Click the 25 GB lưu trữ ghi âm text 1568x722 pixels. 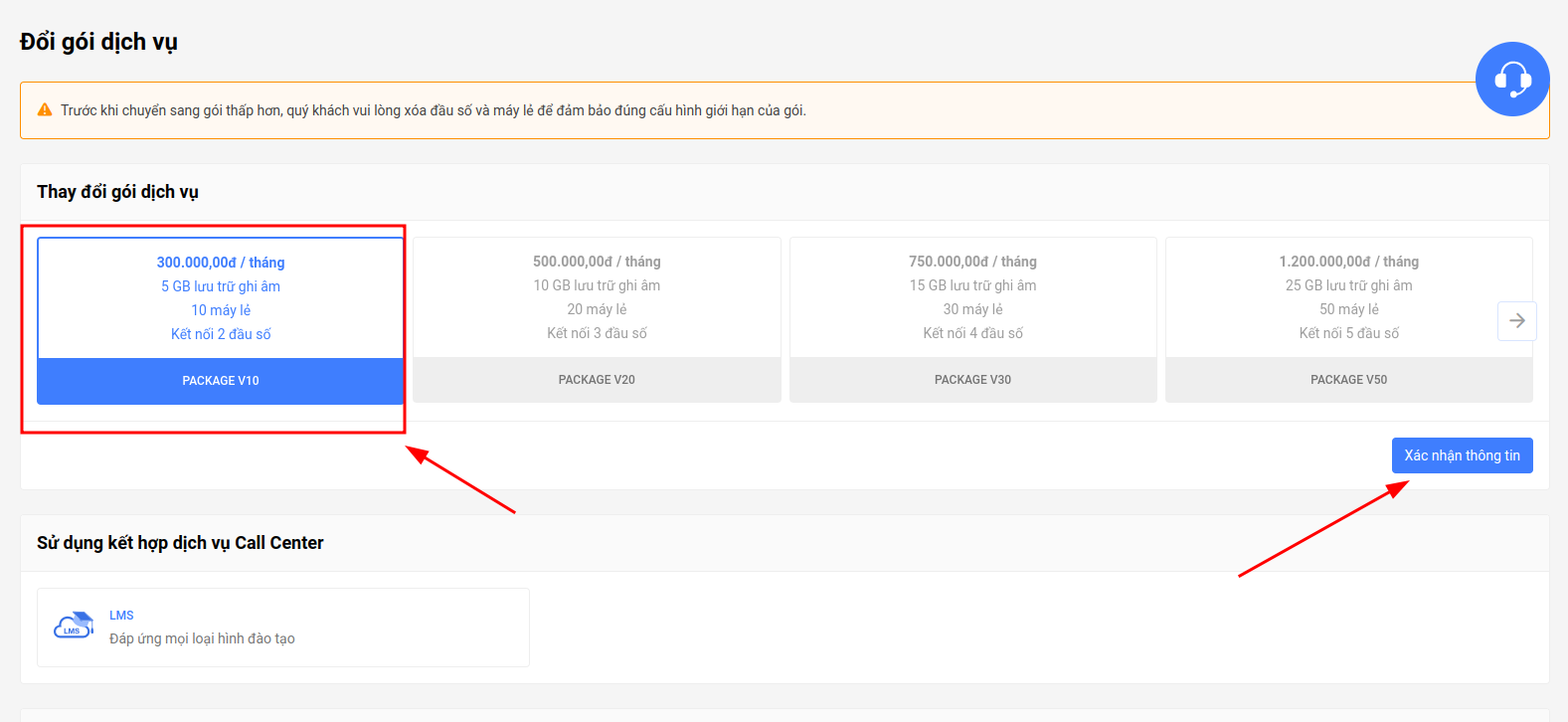tap(1349, 285)
